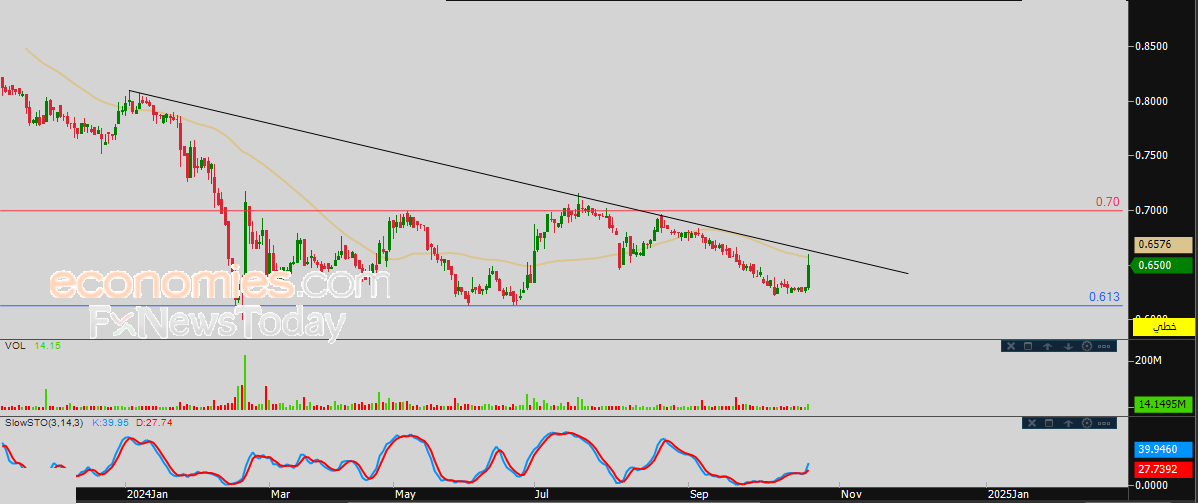Click the 2024Jan date on time axis
Screen dimensions: 1198x504
coord(147,495)
